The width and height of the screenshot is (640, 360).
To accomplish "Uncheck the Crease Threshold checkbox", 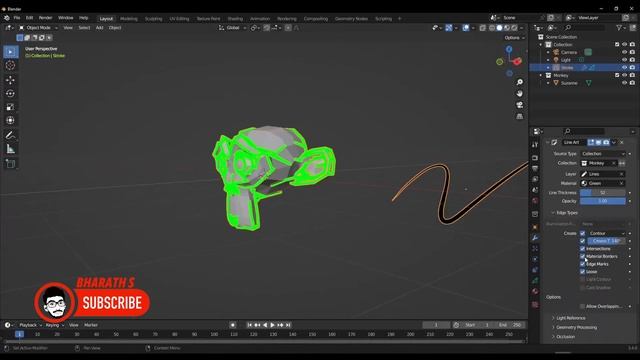I will pyautogui.click(x=582, y=241).
